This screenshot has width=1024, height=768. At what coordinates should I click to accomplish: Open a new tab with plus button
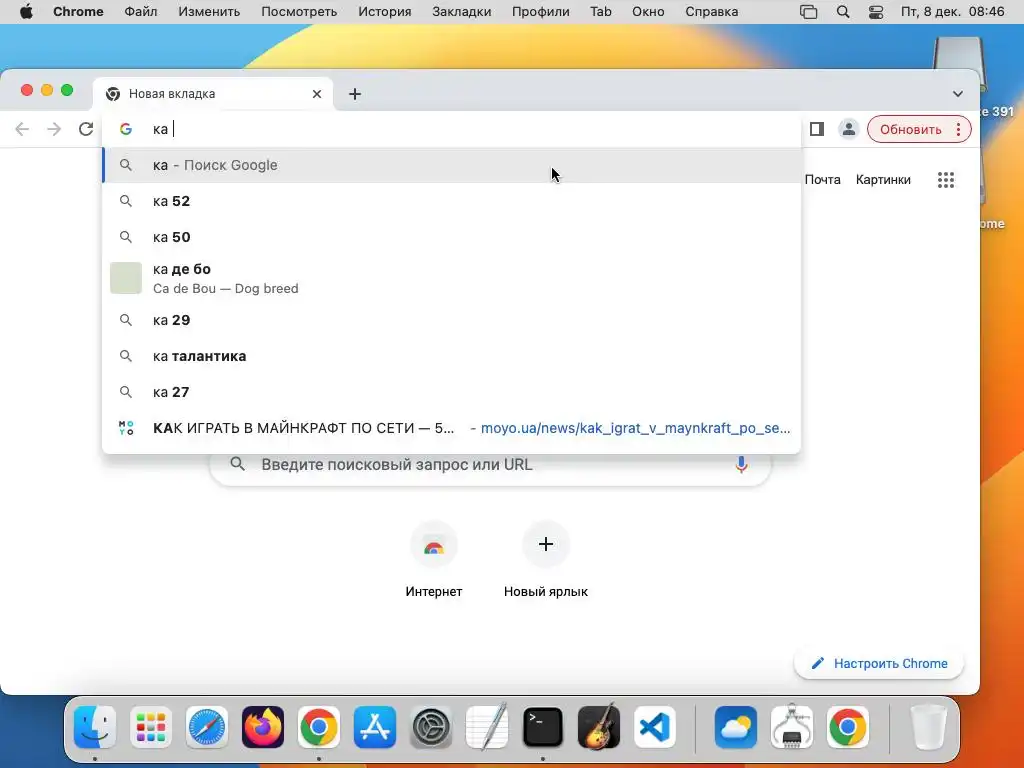355,94
